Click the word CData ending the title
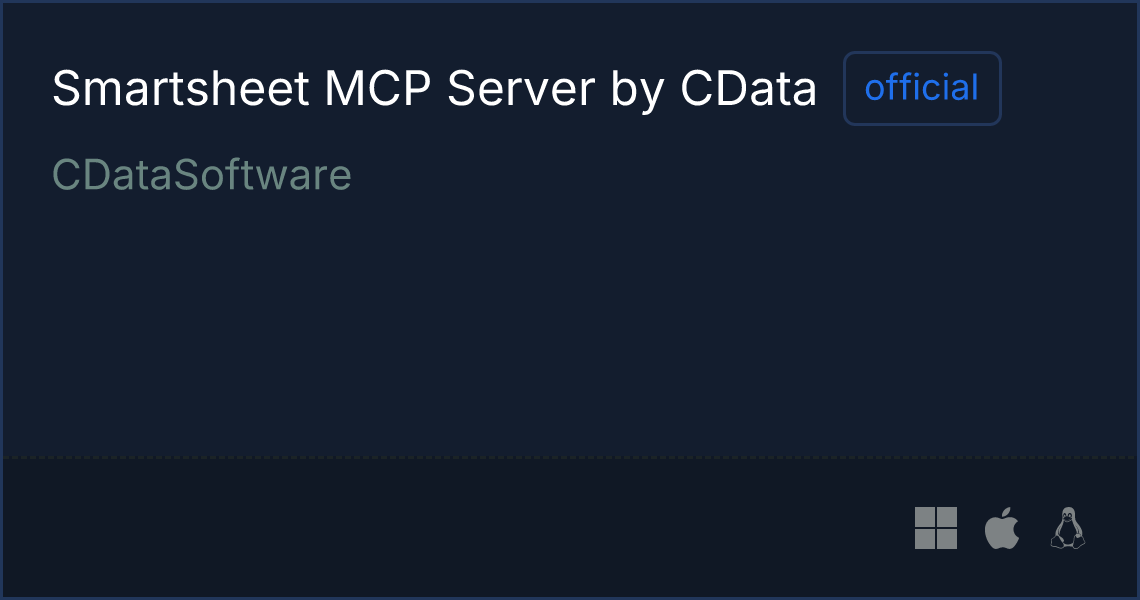The image size is (1140, 600). [x=749, y=89]
